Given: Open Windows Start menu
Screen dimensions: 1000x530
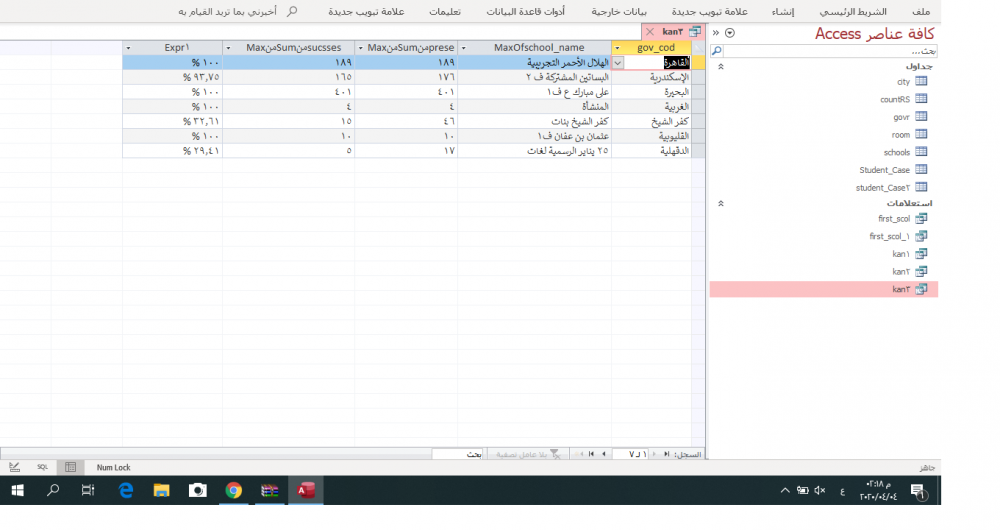Looking at the screenshot, I should coord(17,490).
